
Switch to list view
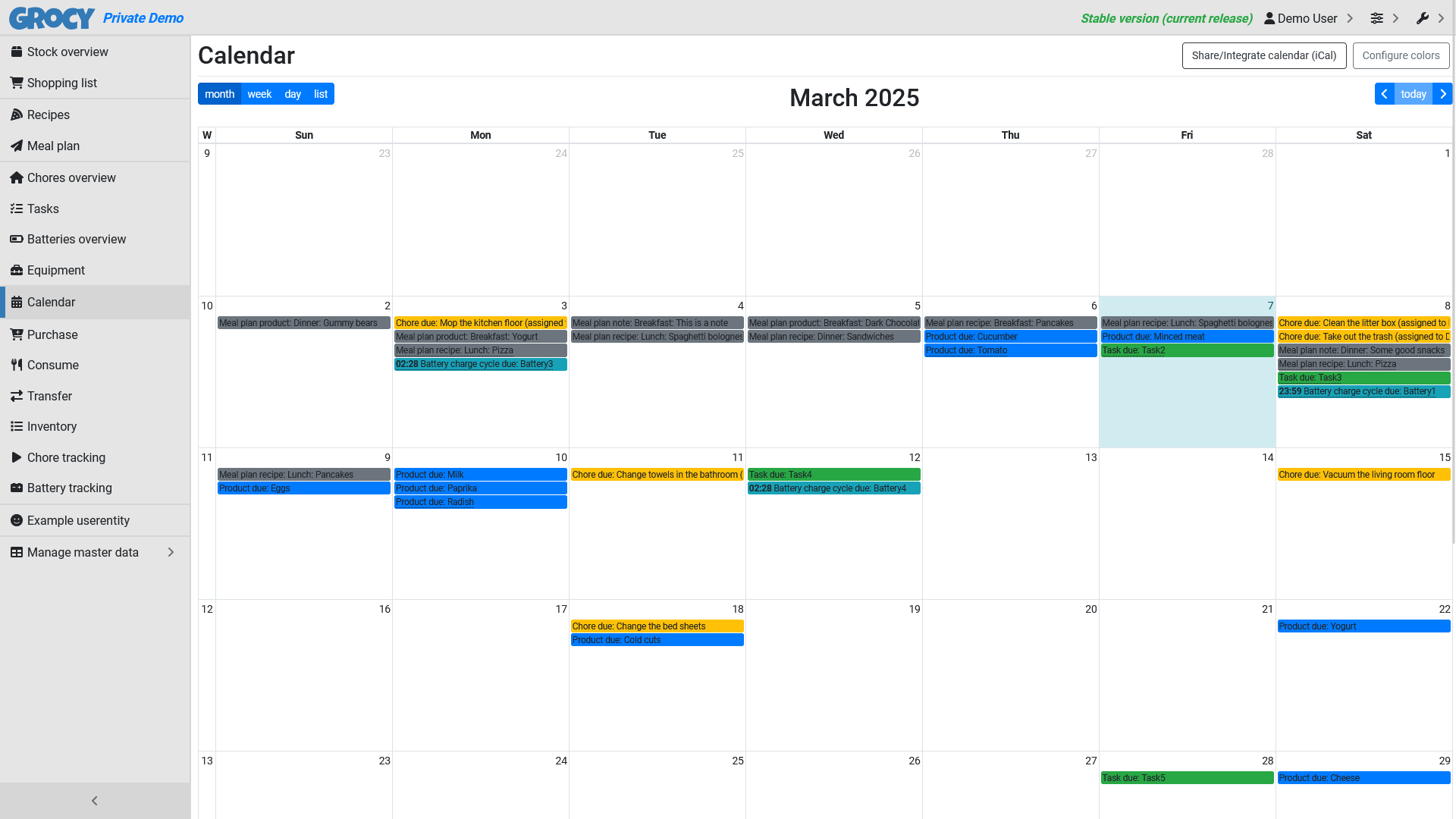tap(321, 94)
